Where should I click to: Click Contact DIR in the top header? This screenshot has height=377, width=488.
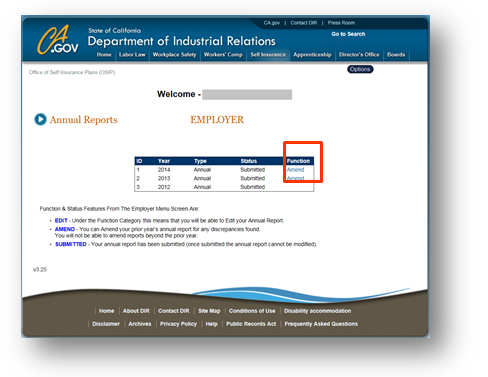click(x=304, y=23)
